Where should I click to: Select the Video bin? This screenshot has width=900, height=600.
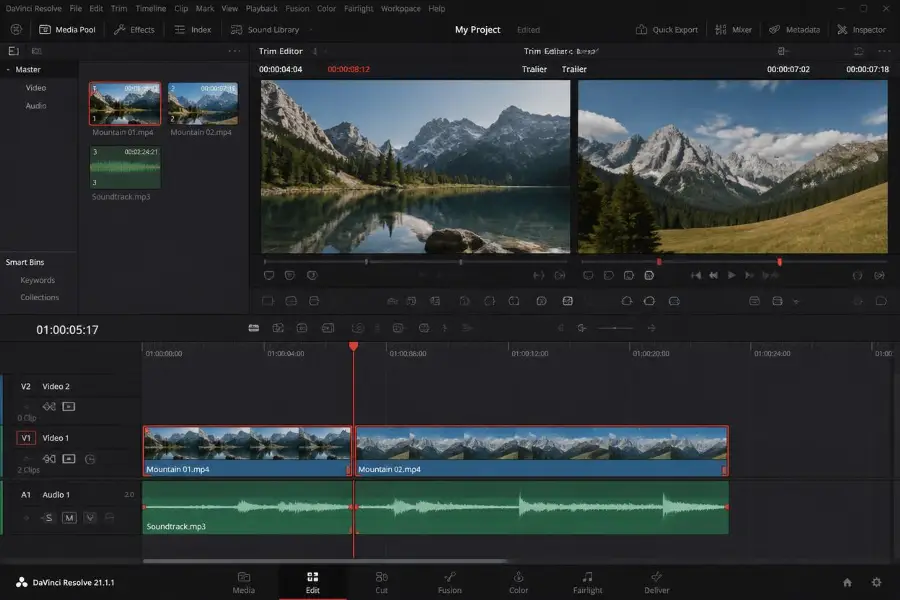point(36,88)
